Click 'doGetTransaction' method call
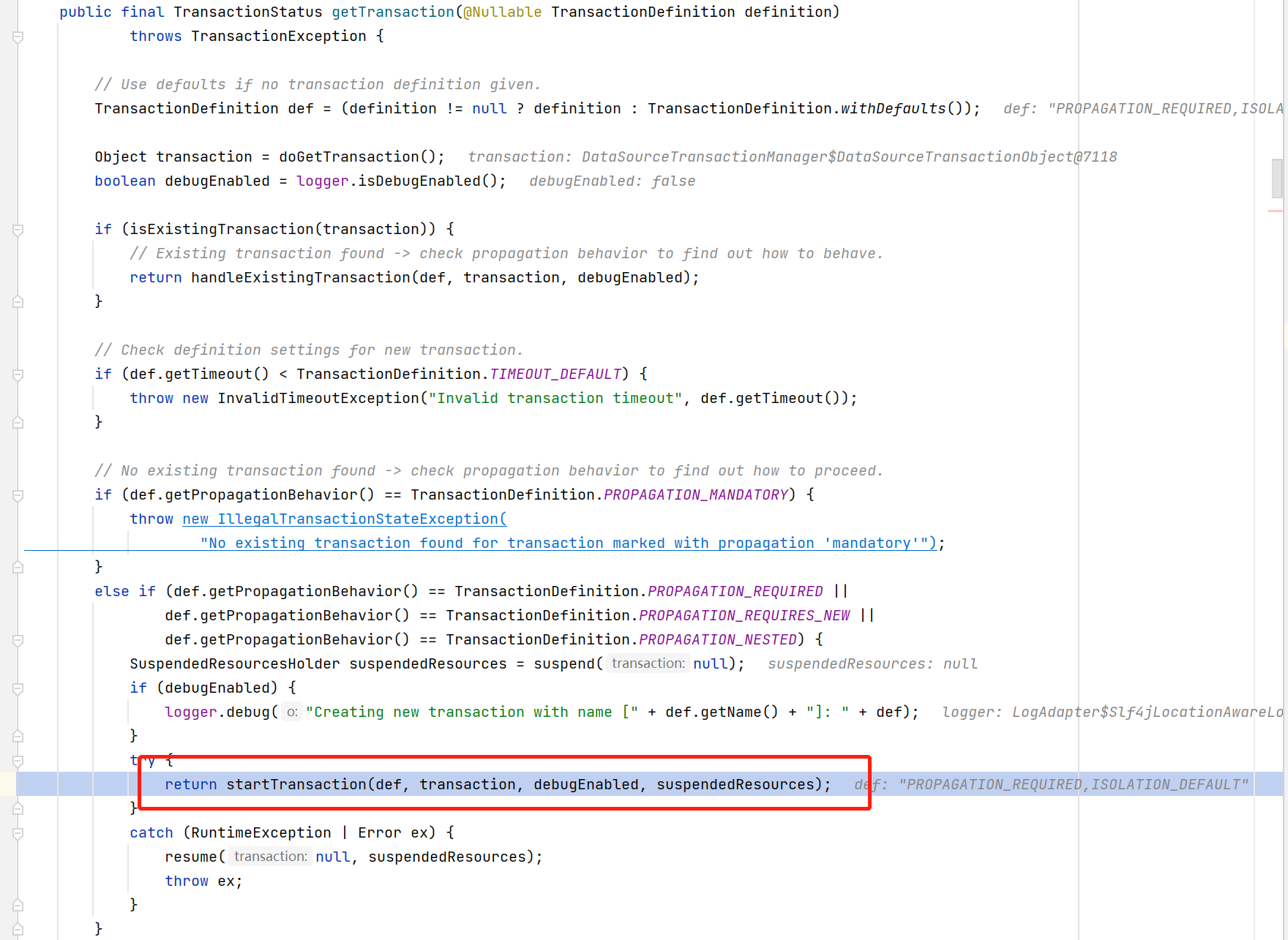The image size is (1288, 940). point(349,157)
